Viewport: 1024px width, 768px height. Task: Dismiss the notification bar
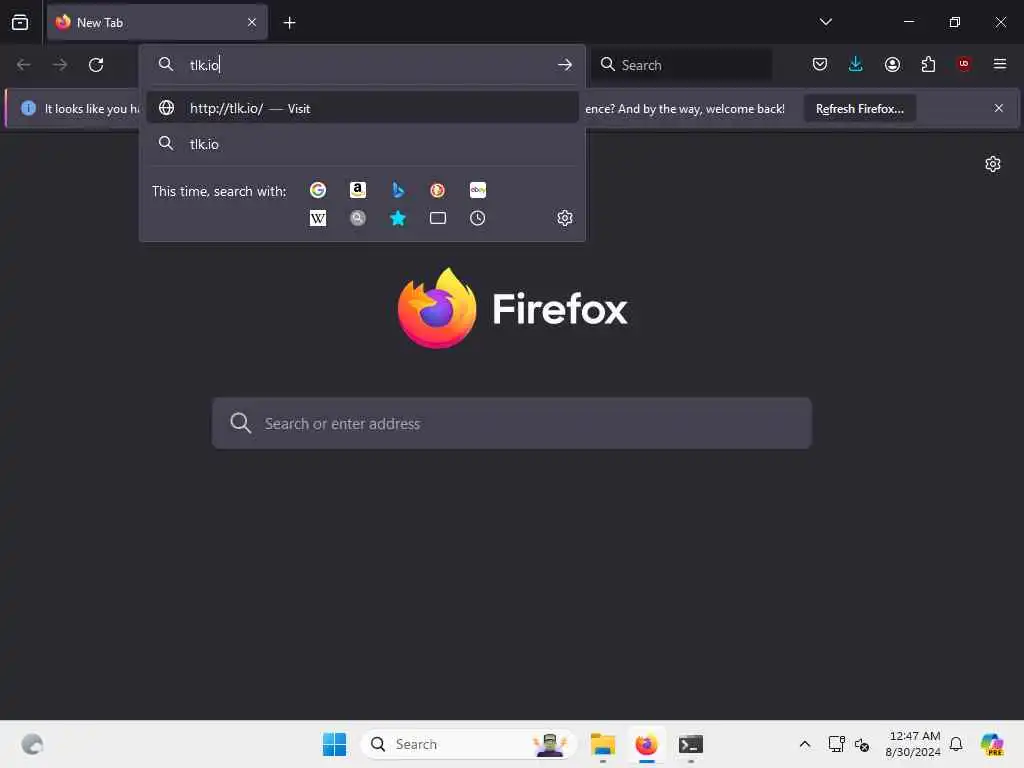(x=999, y=108)
